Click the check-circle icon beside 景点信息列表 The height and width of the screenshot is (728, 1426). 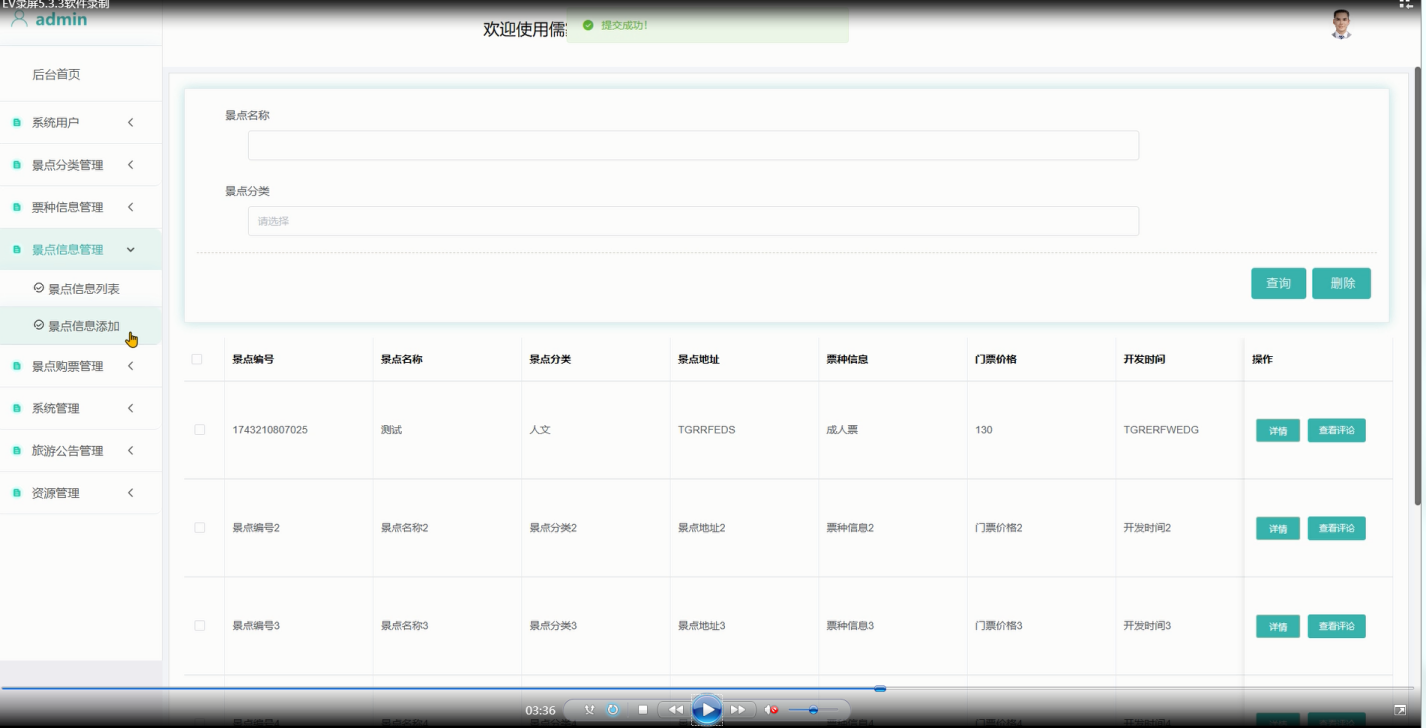pos(39,288)
